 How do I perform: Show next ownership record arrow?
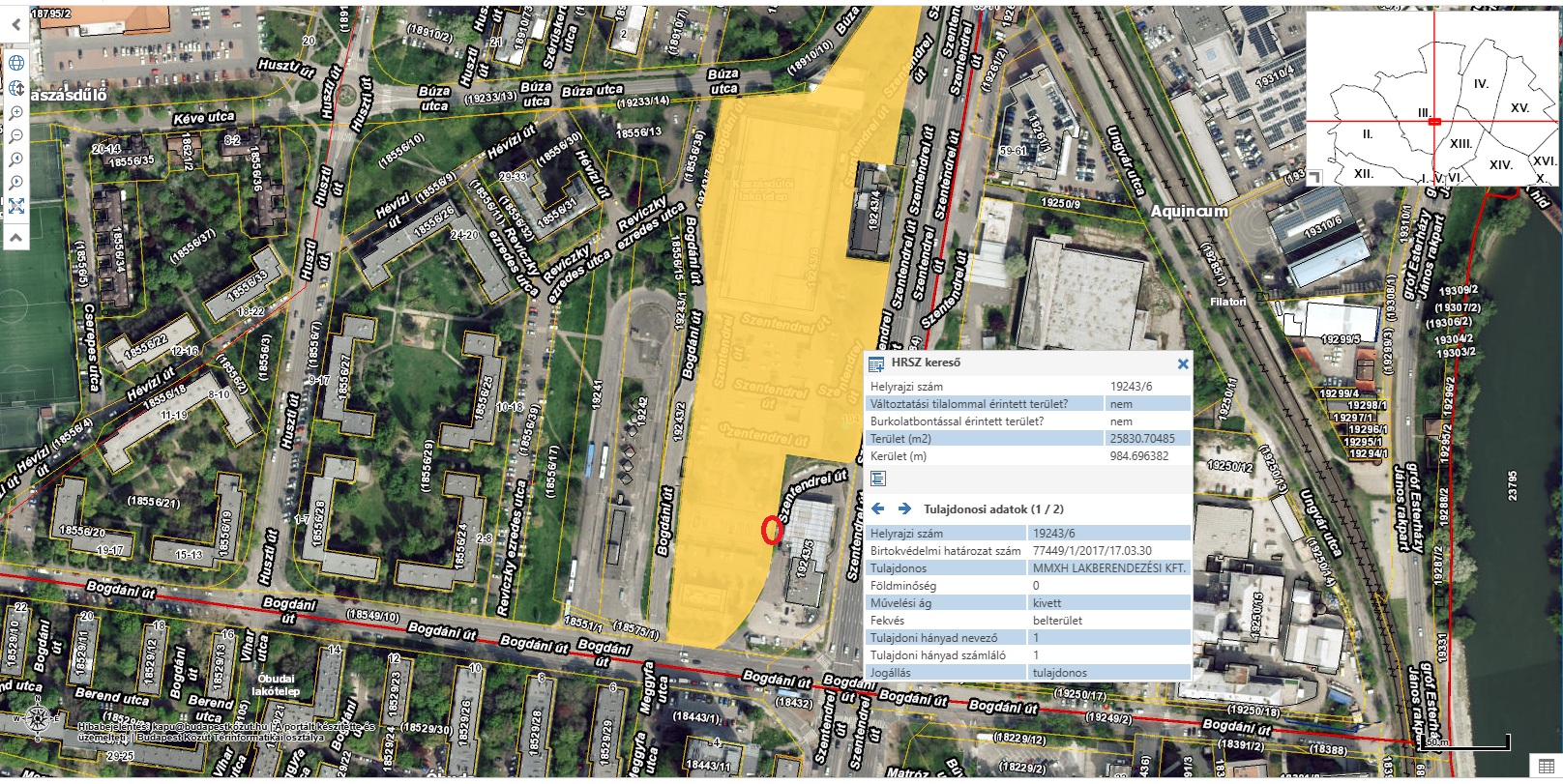tap(904, 508)
